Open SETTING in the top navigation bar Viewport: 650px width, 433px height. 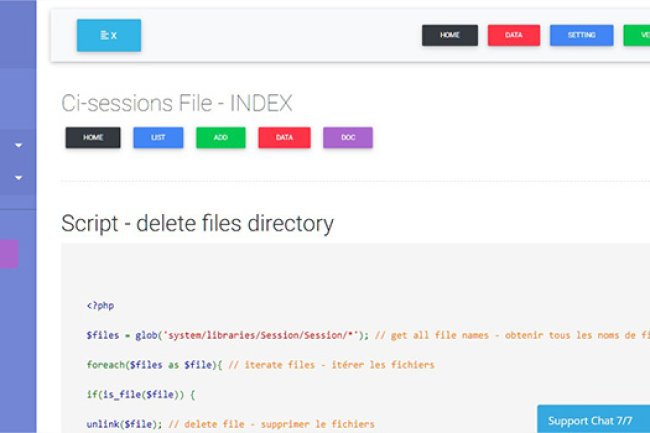coord(581,35)
